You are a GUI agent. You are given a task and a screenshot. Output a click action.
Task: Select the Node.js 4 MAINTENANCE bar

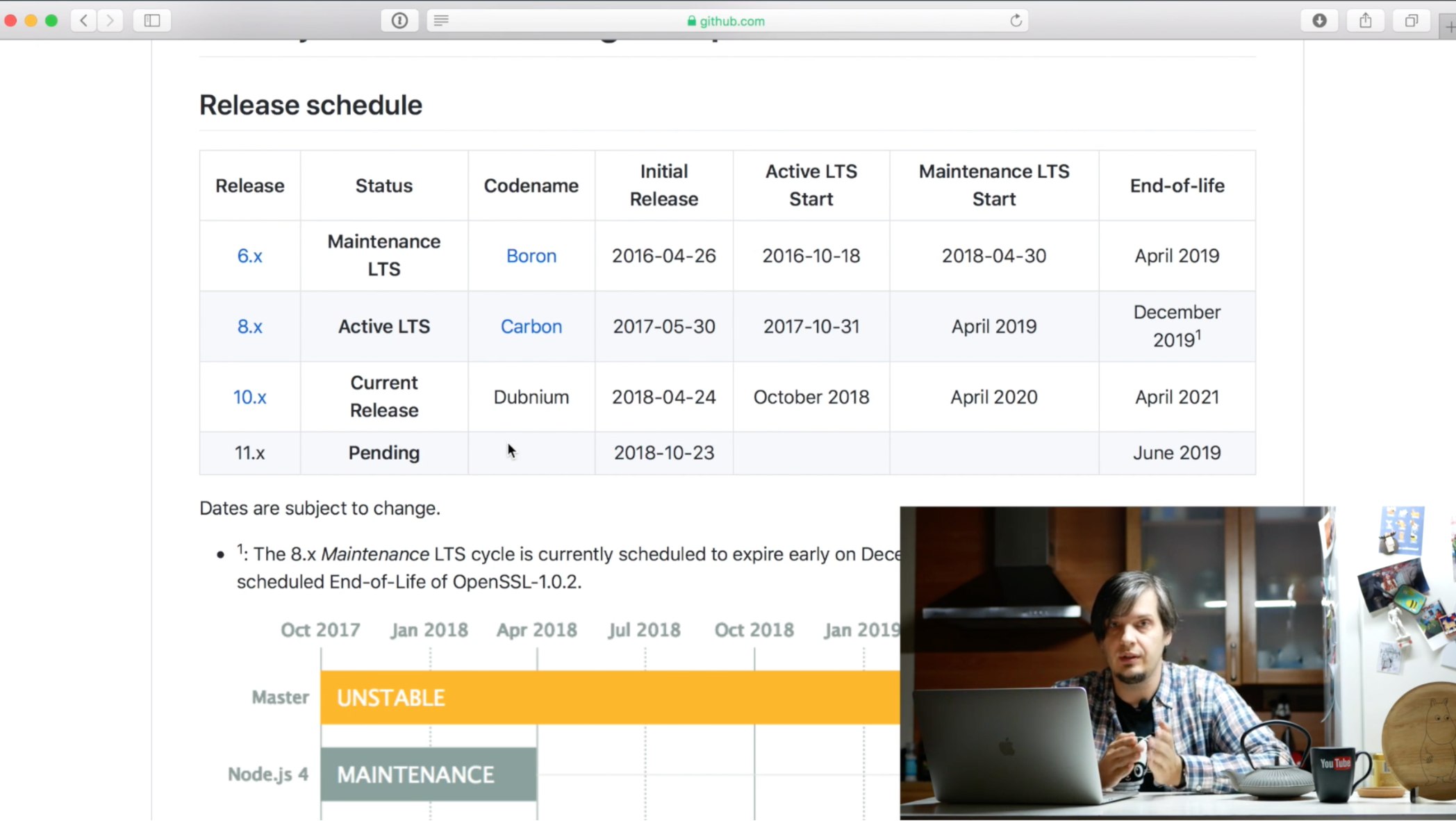point(429,774)
